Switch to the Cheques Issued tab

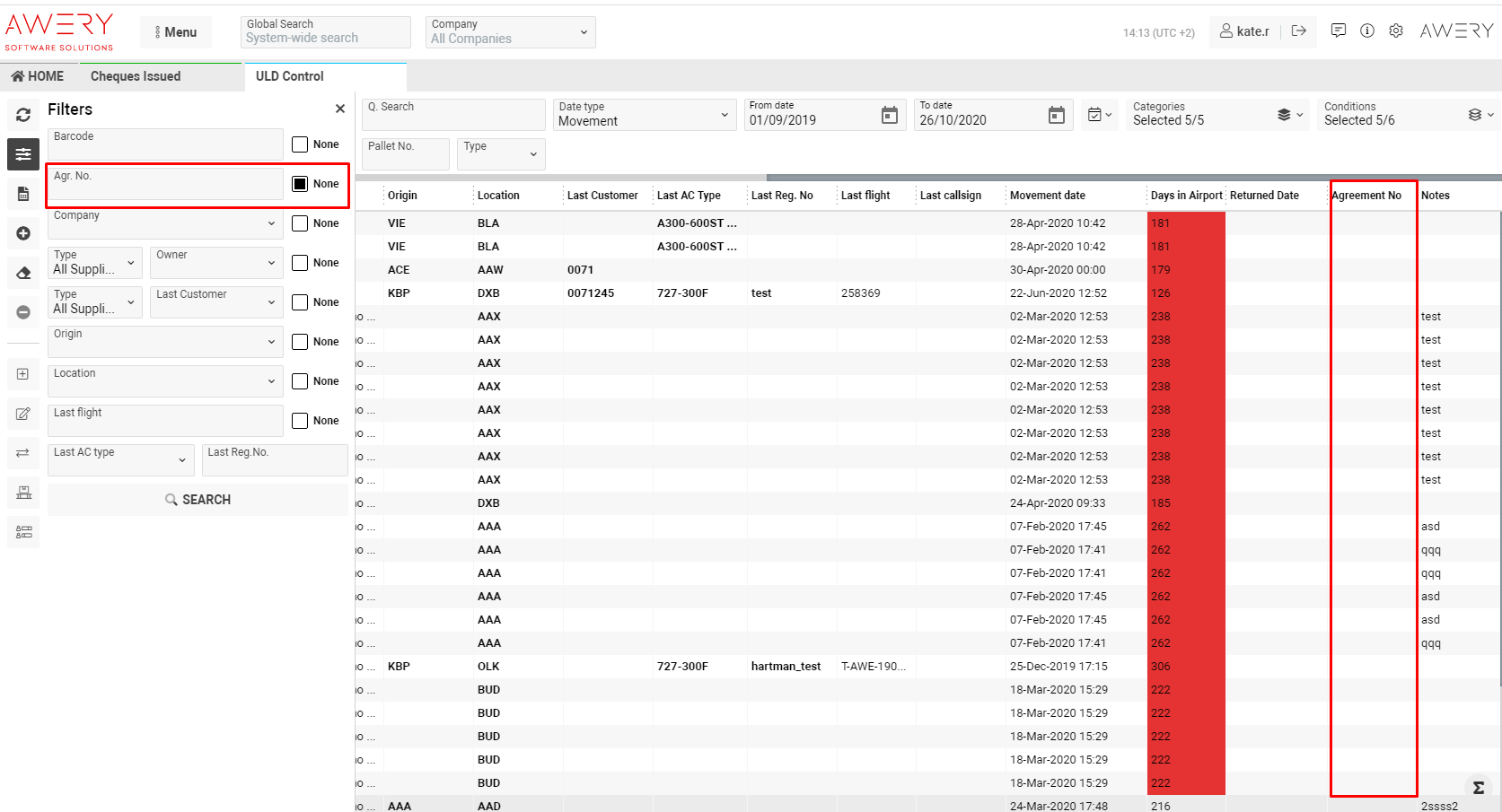136,76
